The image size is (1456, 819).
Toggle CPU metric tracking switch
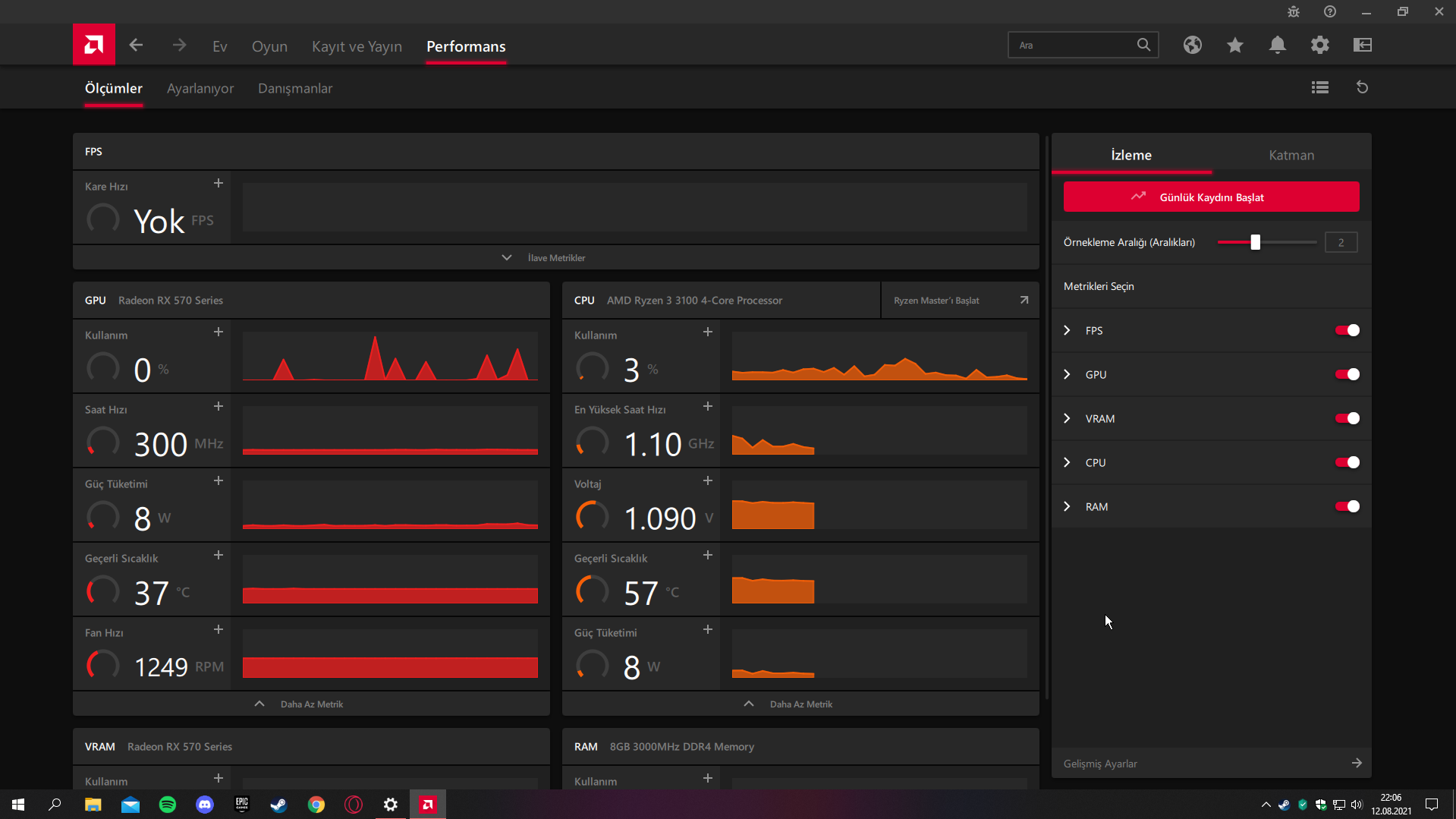click(x=1348, y=462)
